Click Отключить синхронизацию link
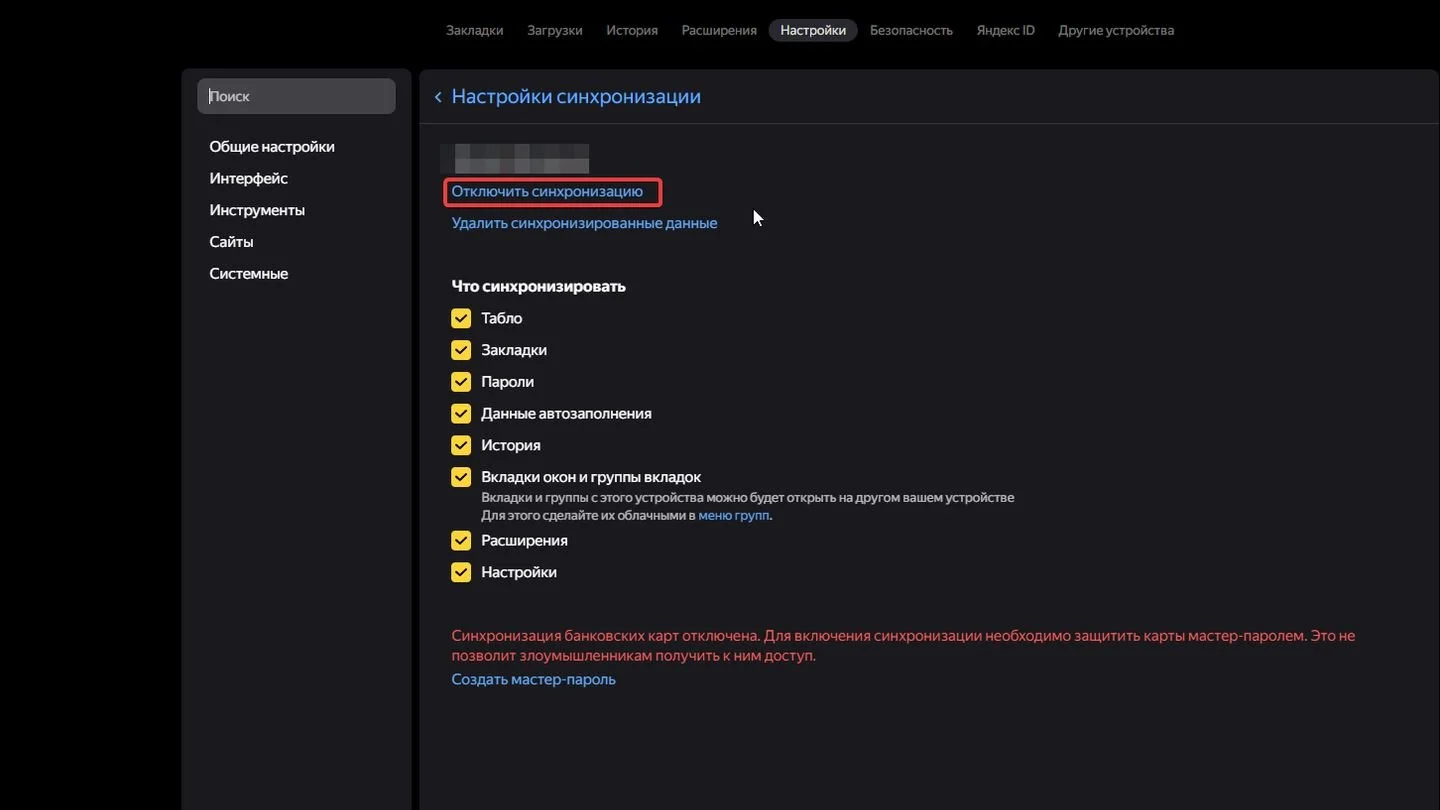This screenshot has height=810, width=1440. click(547, 191)
